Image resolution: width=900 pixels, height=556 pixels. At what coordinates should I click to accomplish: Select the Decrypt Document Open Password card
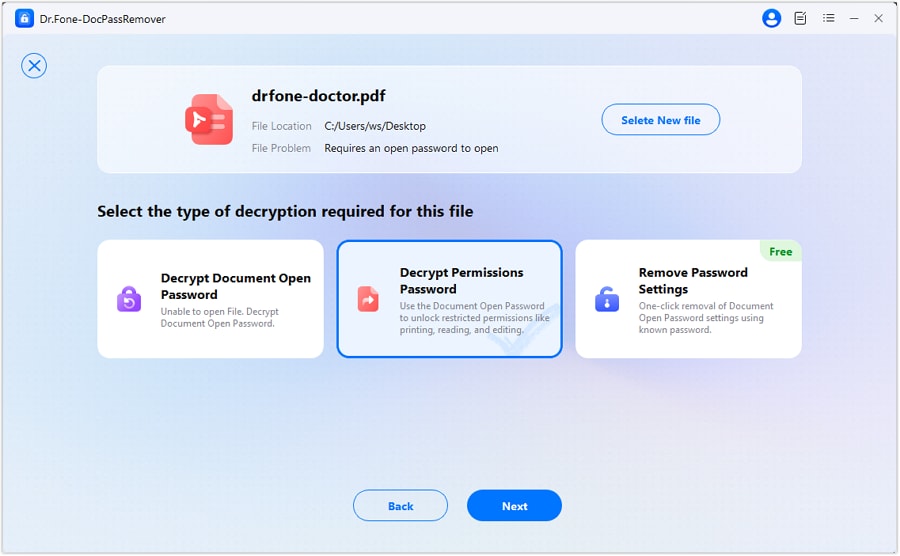tap(211, 299)
